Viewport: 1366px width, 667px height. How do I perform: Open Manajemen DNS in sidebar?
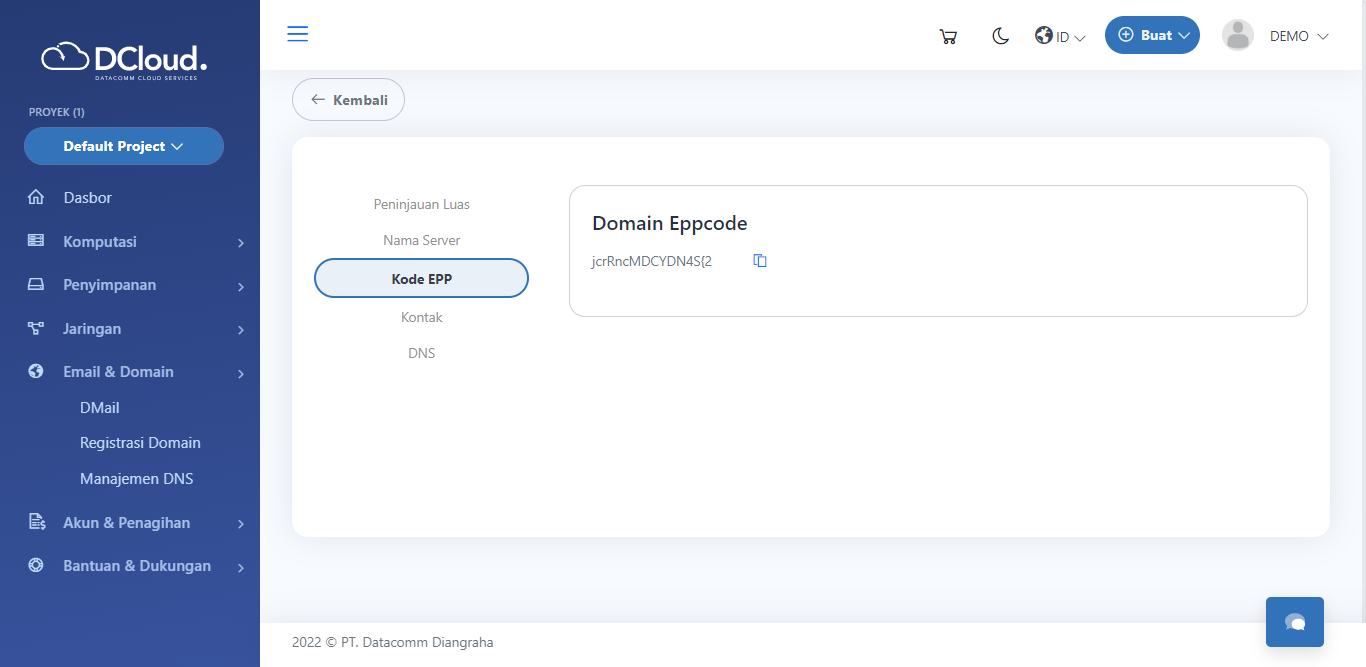136,479
